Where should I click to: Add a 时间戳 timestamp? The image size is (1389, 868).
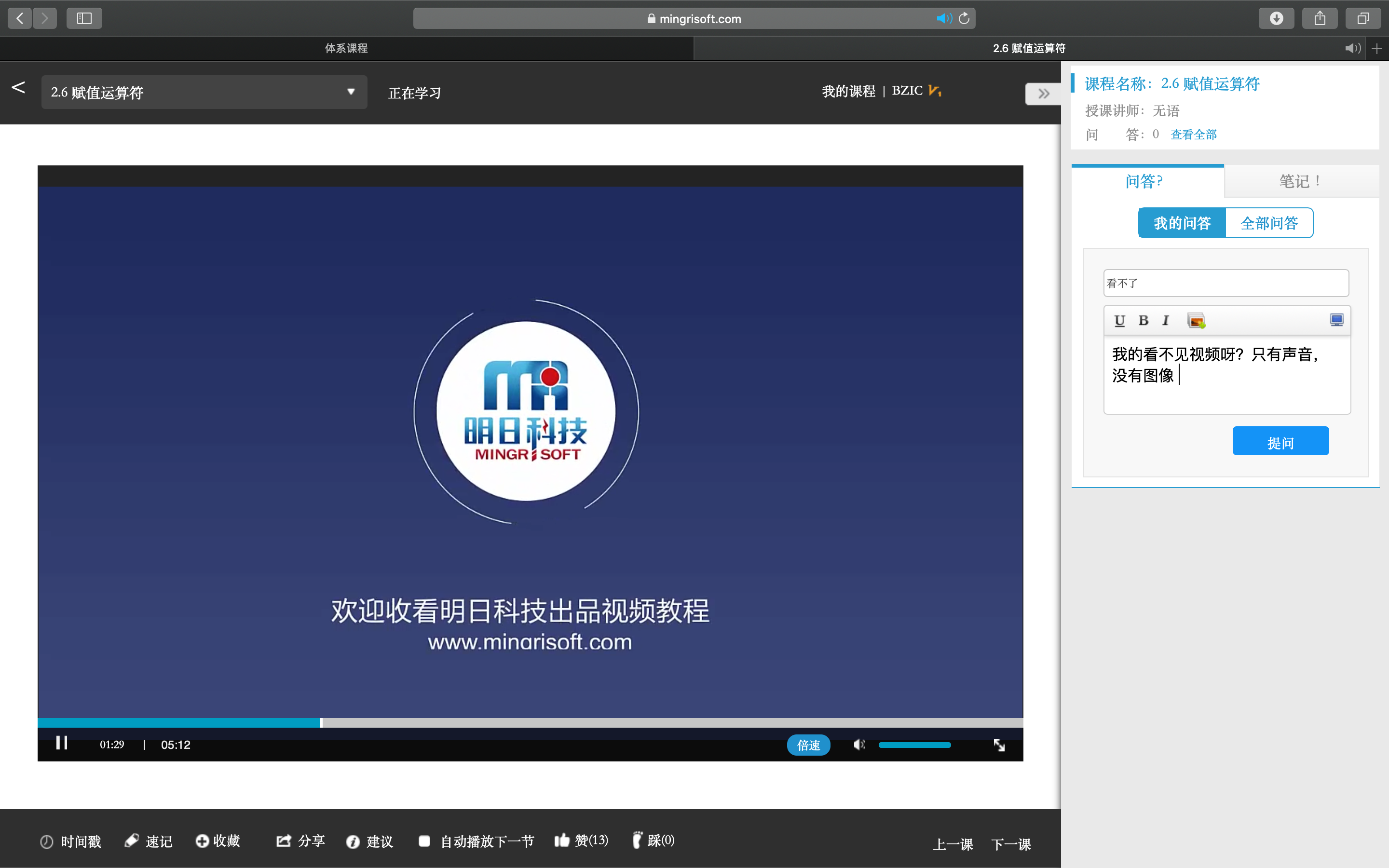[70, 841]
